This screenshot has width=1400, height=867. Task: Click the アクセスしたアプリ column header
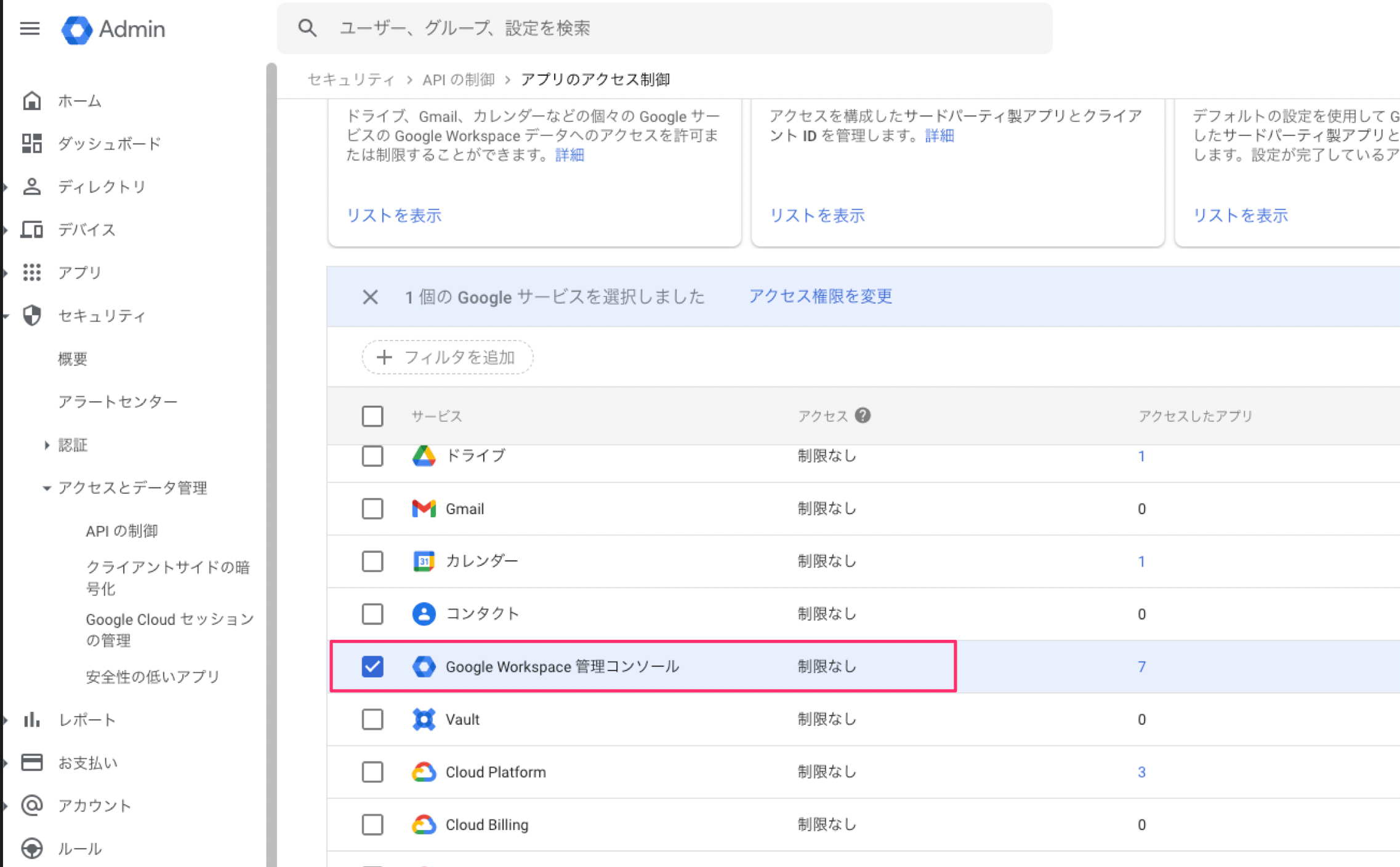pyautogui.click(x=1196, y=416)
